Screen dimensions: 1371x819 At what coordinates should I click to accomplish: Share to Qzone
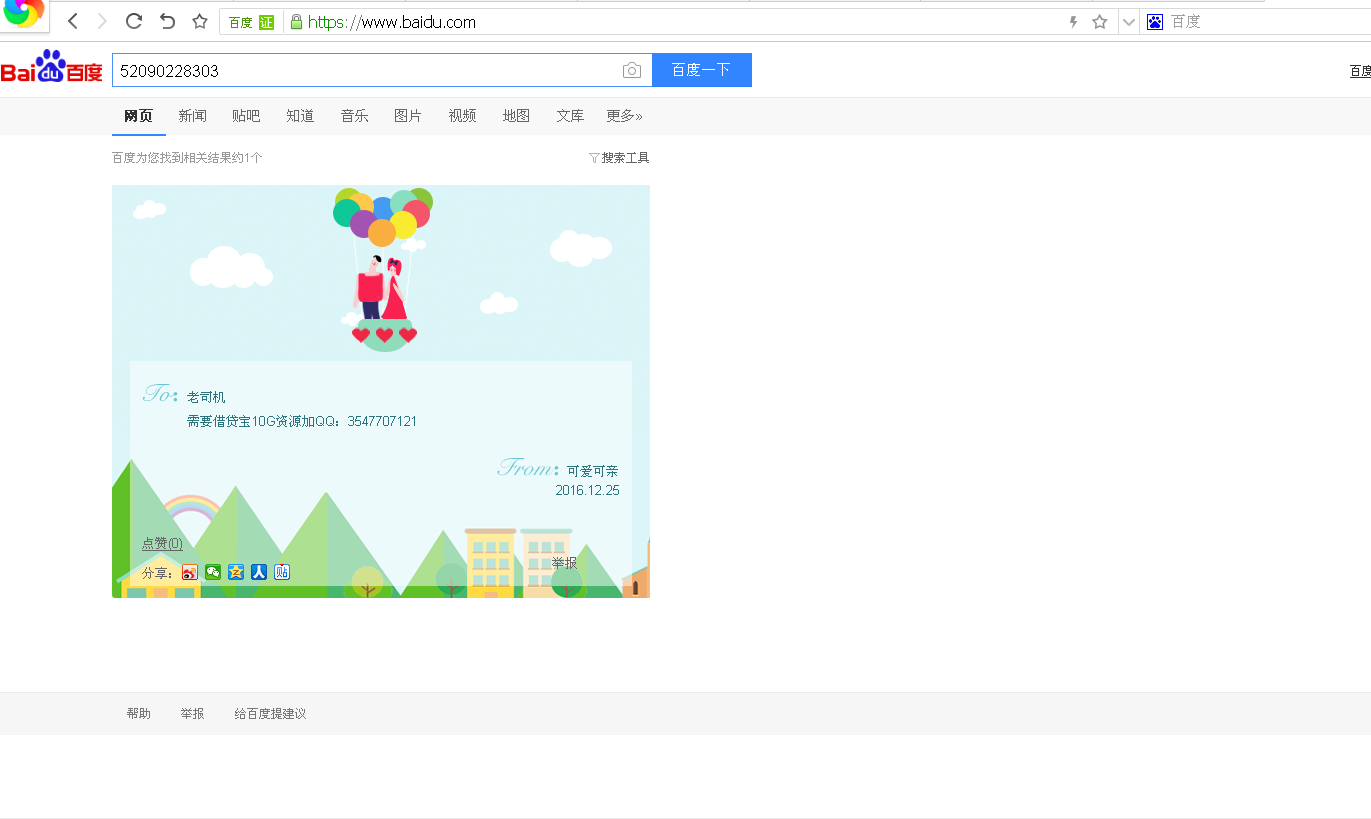point(235,571)
